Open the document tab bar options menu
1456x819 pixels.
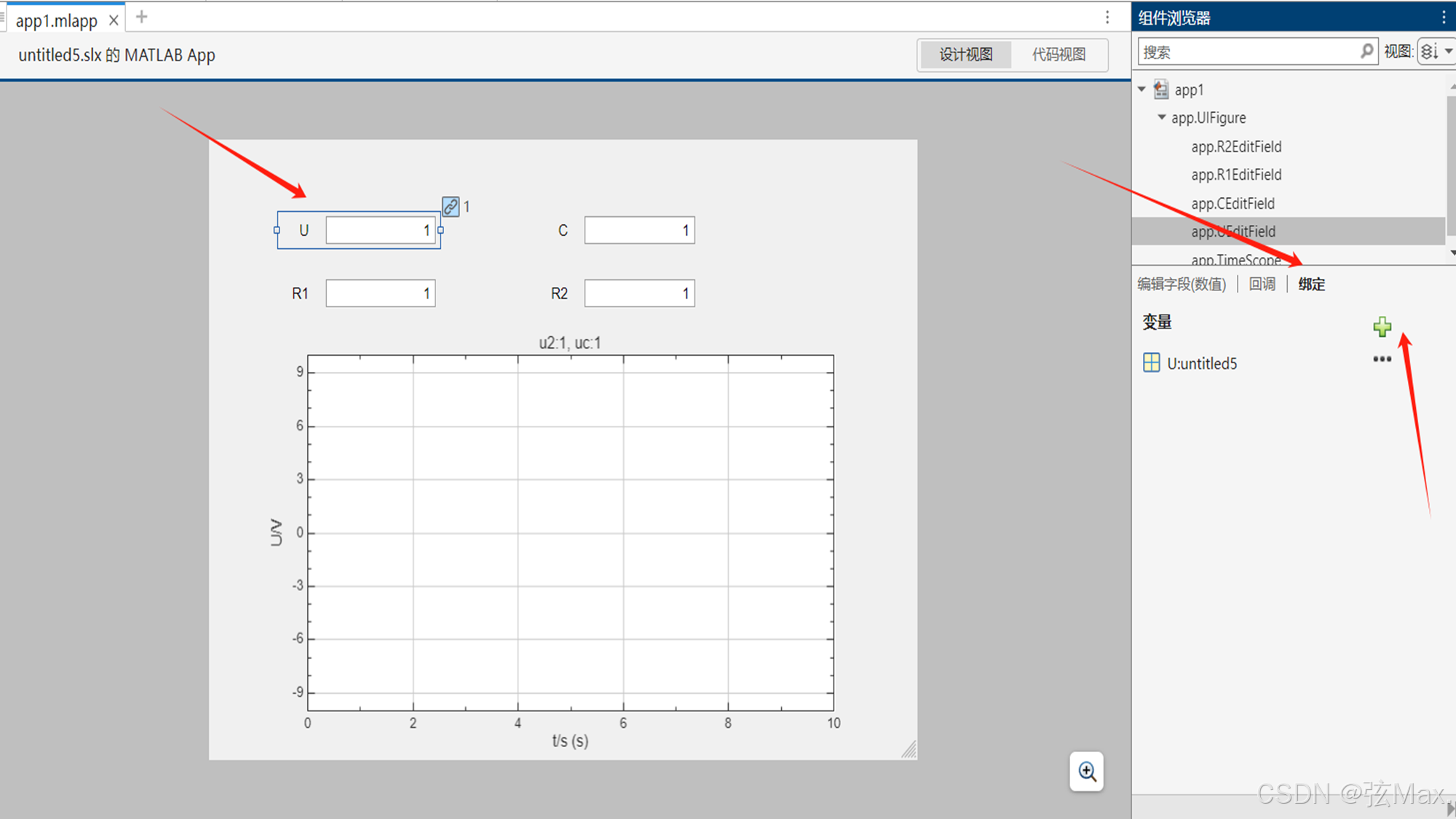click(1107, 17)
